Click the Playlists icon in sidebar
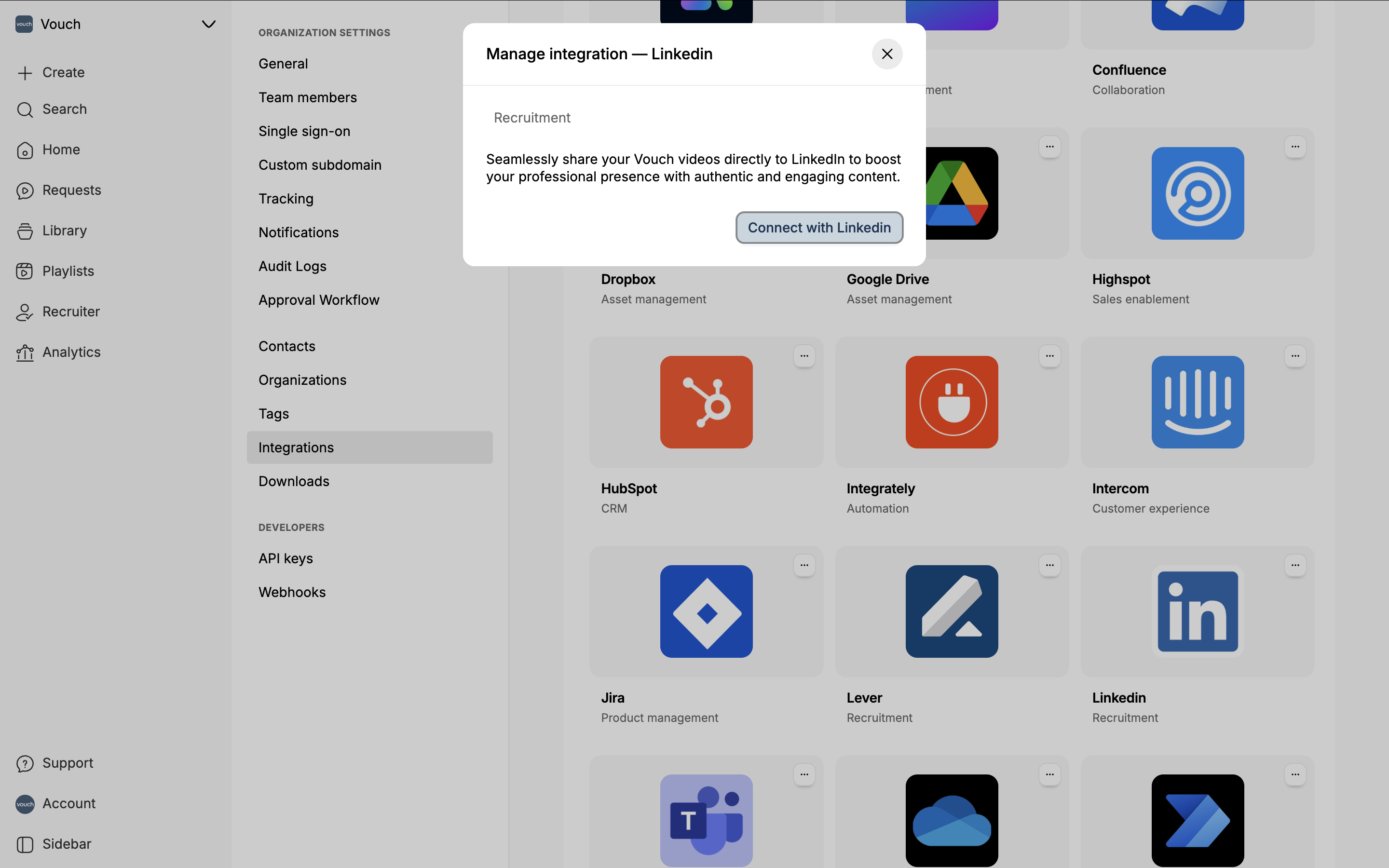This screenshot has width=1389, height=868. tap(25, 271)
